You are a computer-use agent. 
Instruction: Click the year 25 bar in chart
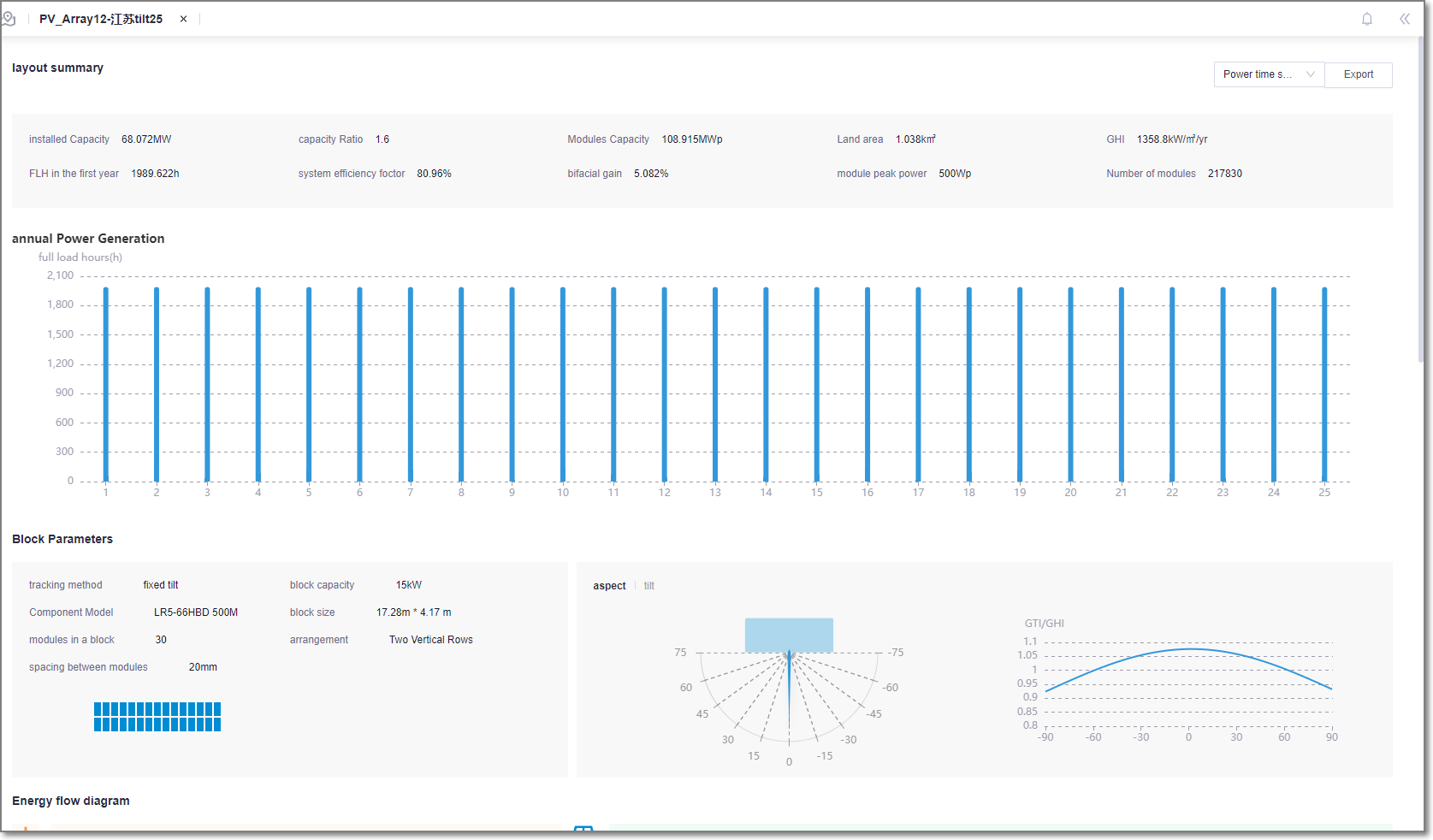click(1324, 384)
